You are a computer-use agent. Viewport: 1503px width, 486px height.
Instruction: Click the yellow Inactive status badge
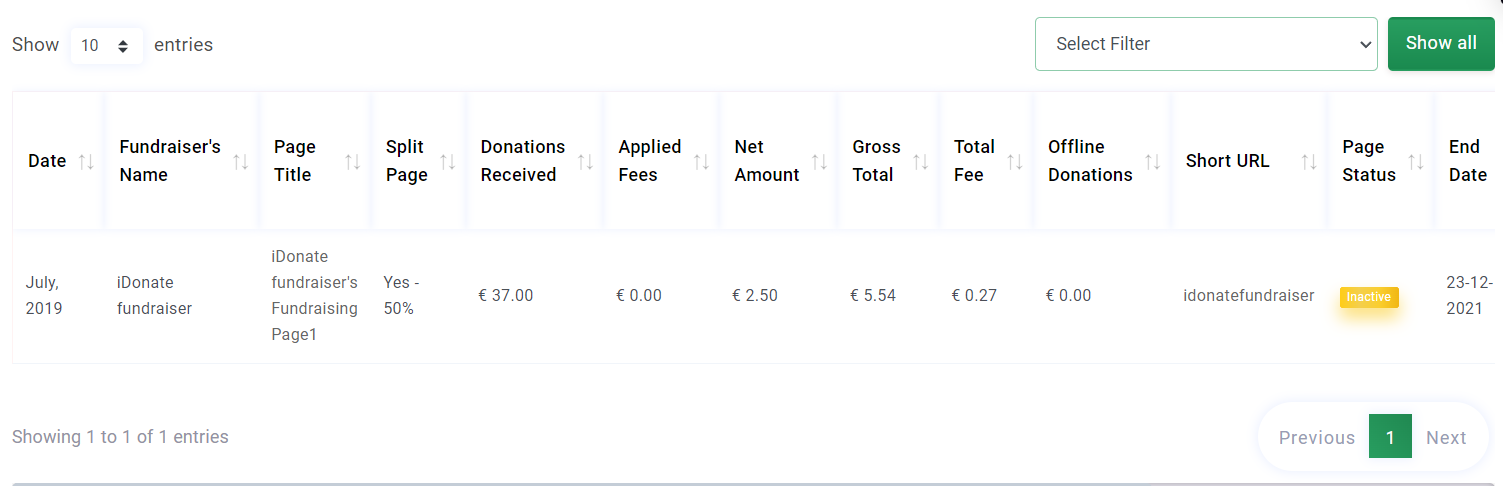click(1369, 297)
